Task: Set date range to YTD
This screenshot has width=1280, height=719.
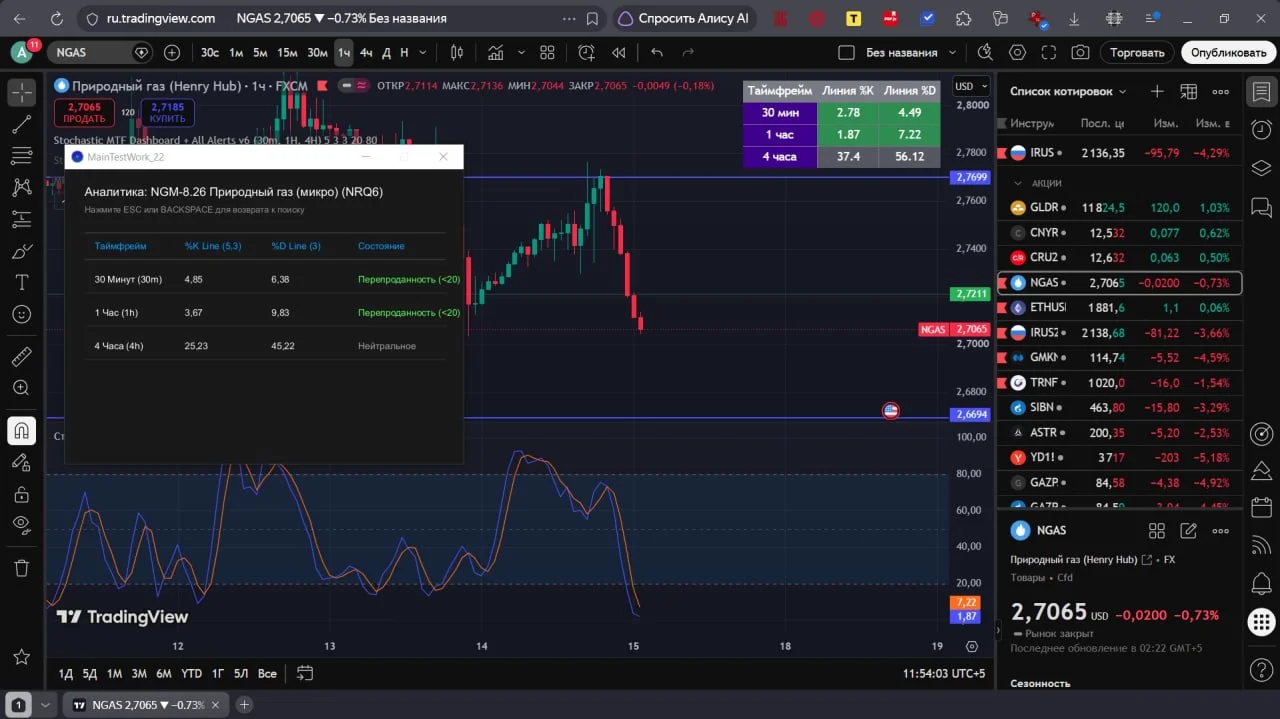Action: (191, 673)
